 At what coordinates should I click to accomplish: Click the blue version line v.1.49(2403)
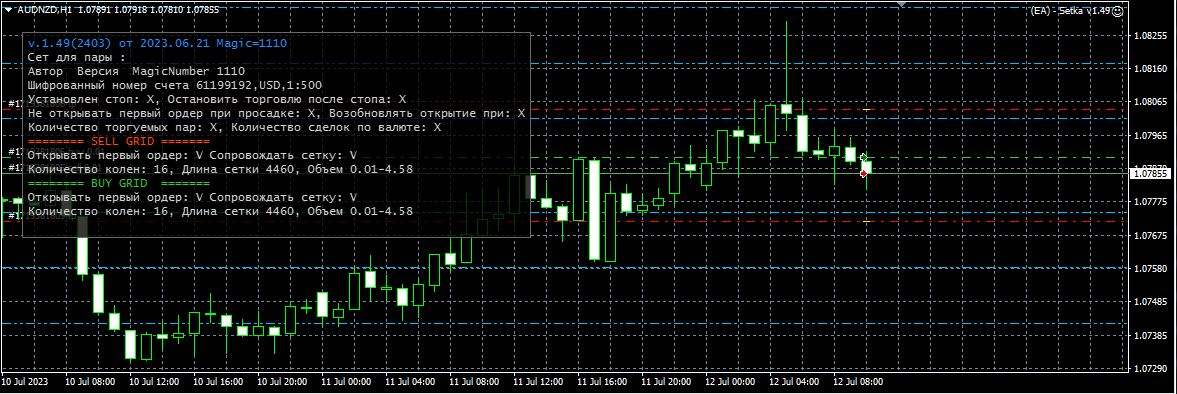(x=158, y=44)
